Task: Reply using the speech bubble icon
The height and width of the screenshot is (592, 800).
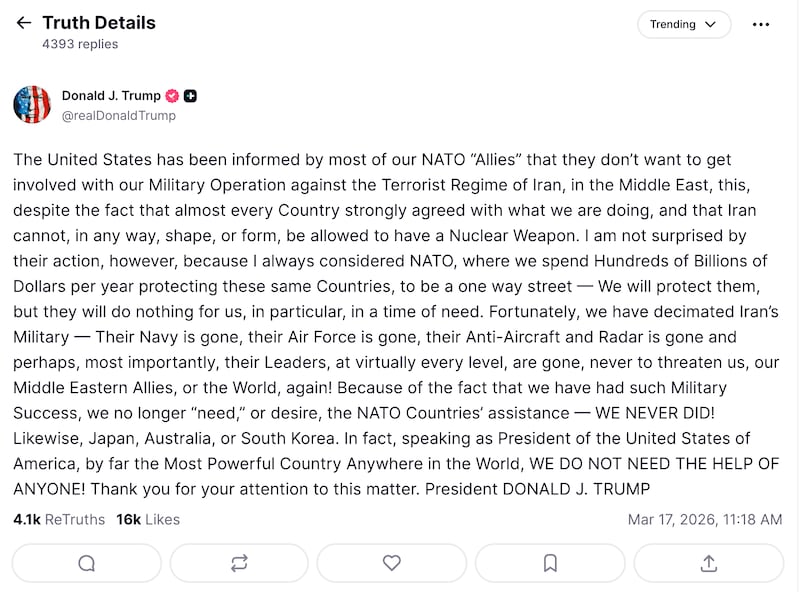Action: (x=87, y=563)
